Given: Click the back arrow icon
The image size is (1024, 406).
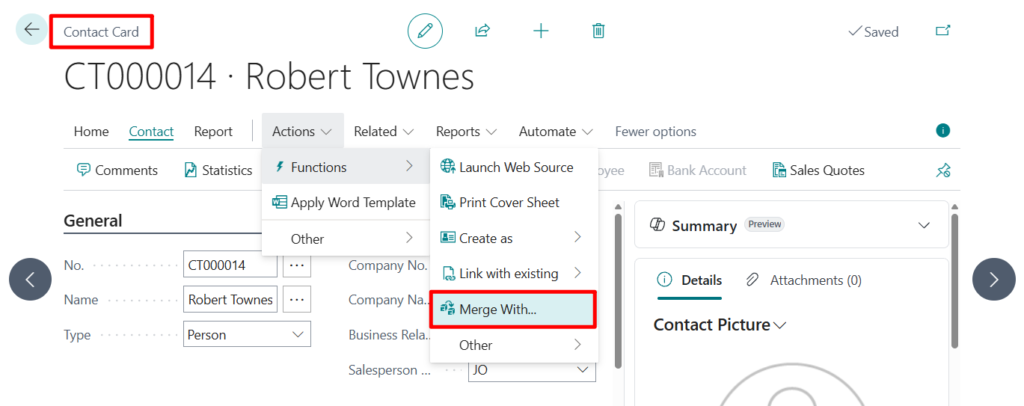Looking at the screenshot, I should [31, 30].
